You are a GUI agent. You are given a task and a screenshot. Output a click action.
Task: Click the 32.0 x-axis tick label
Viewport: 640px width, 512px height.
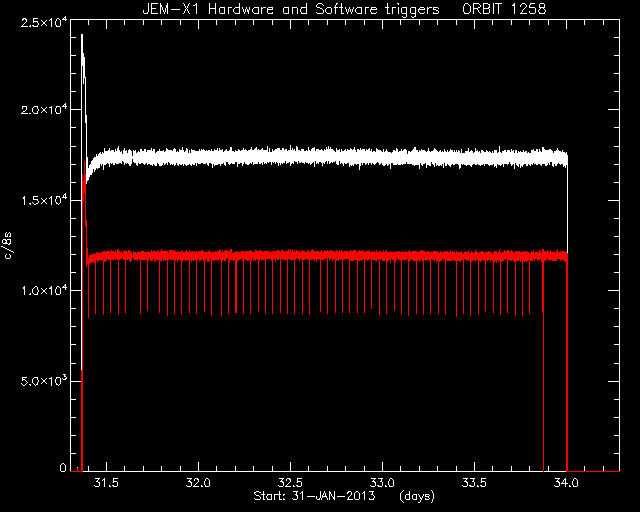click(x=198, y=483)
